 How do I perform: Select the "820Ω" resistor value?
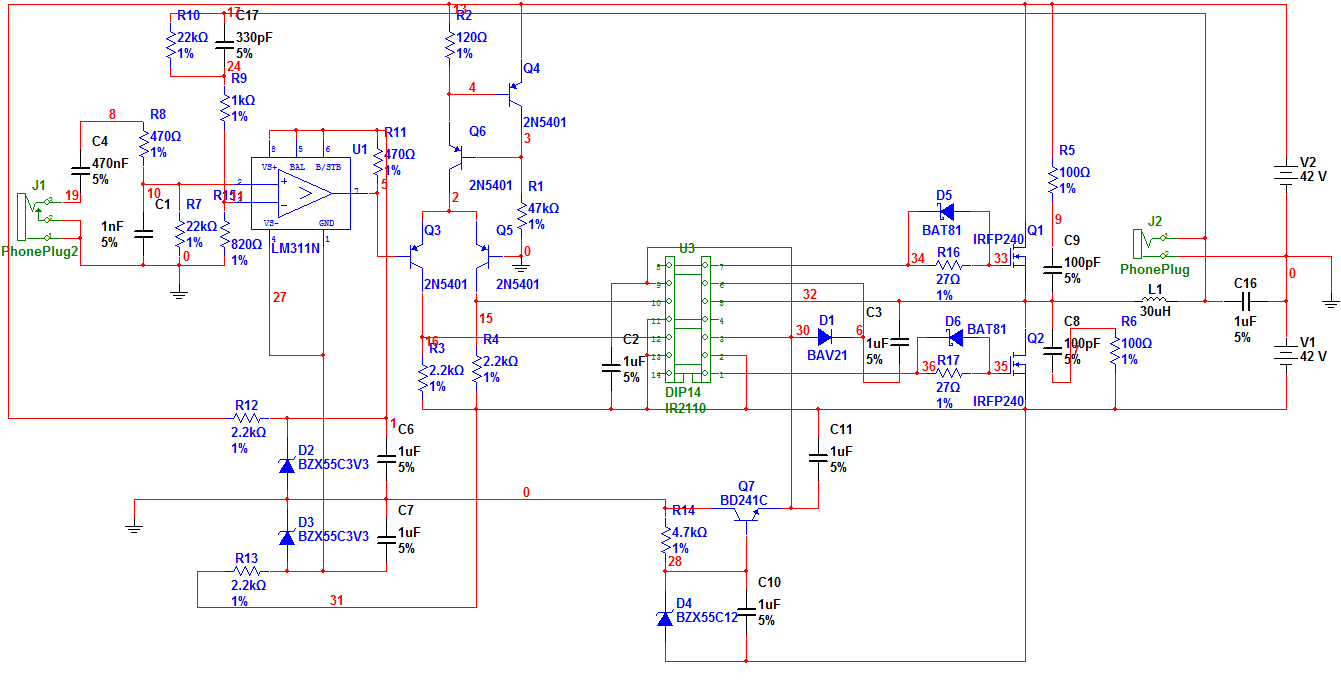click(246, 243)
